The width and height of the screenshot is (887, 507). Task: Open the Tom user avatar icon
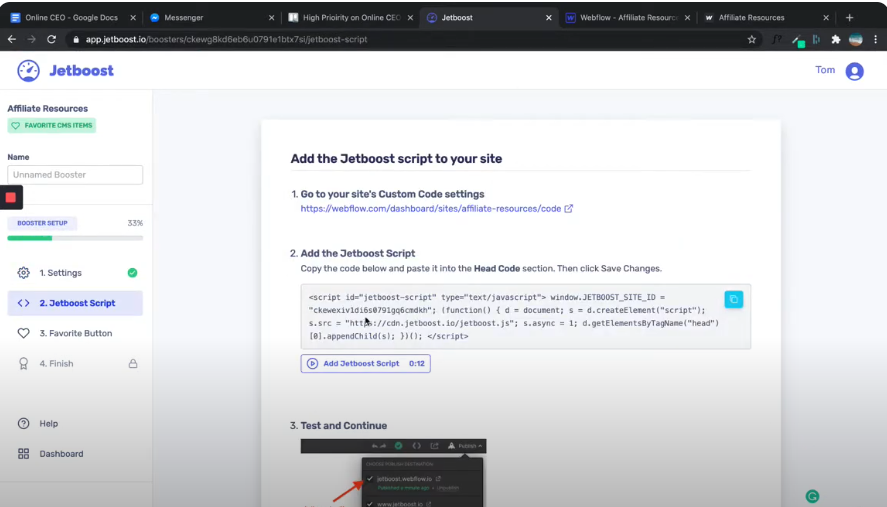click(854, 71)
